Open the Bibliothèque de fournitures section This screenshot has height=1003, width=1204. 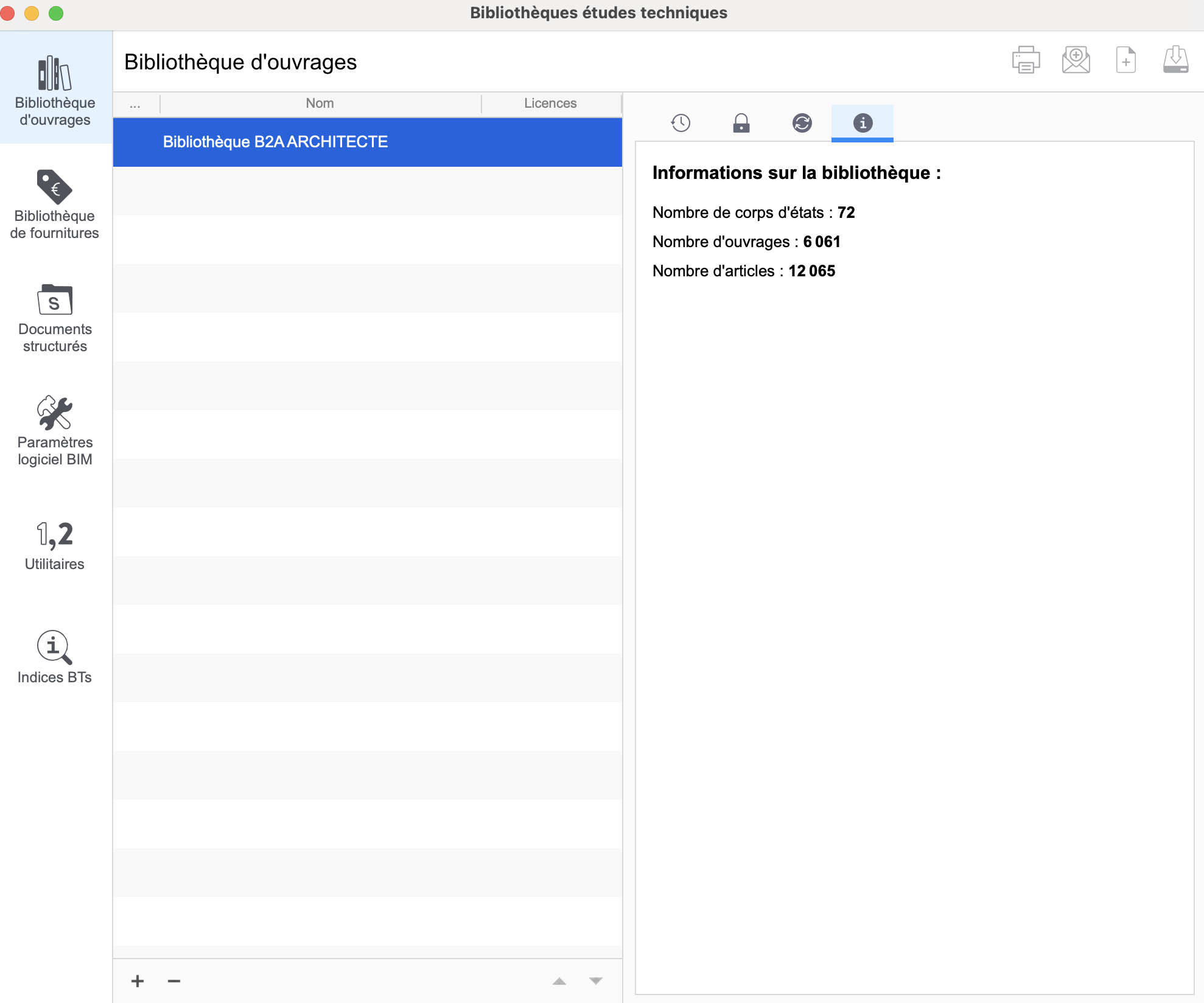click(x=55, y=204)
